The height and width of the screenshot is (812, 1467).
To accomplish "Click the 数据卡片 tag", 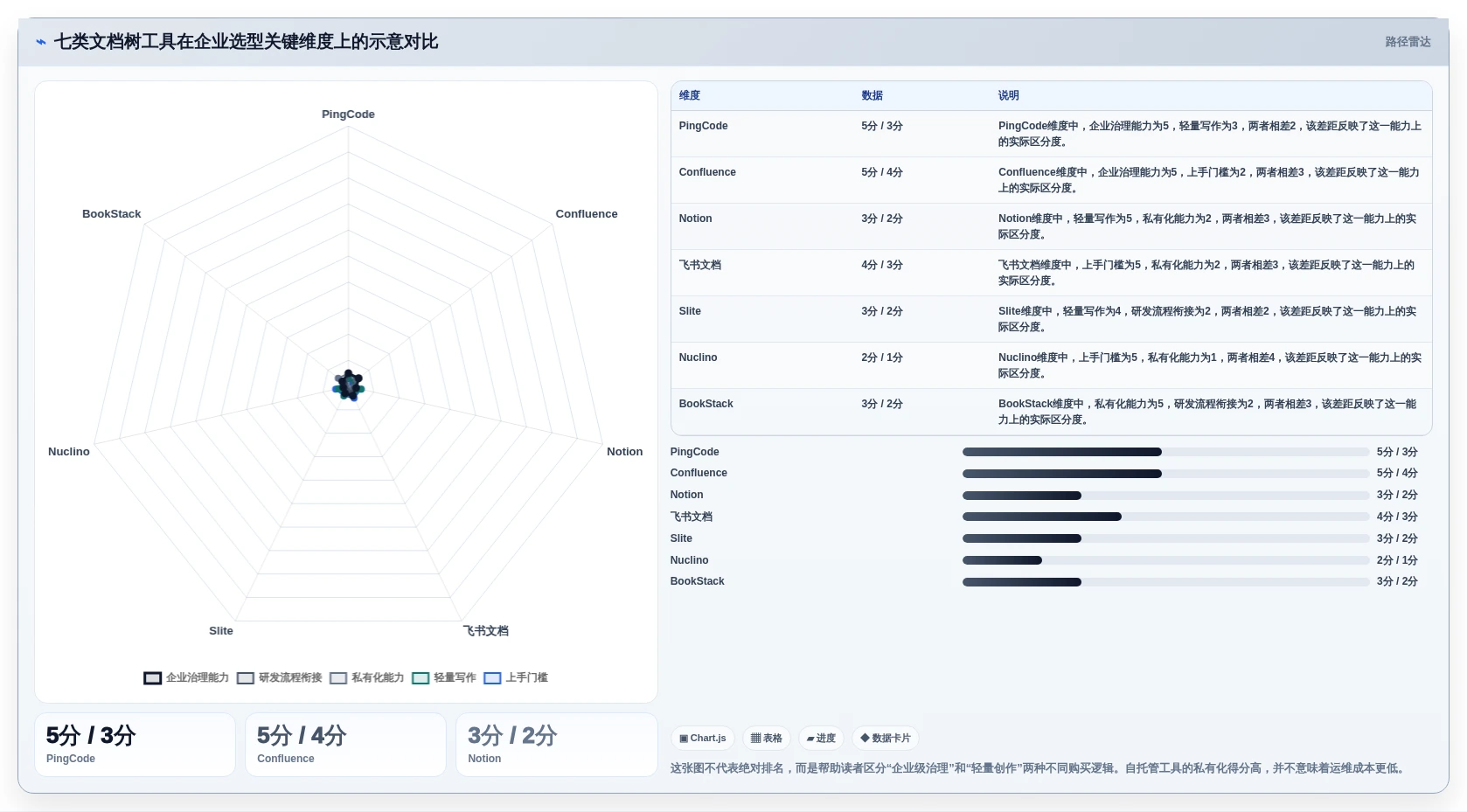I will pyautogui.click(x=886, y=739).
